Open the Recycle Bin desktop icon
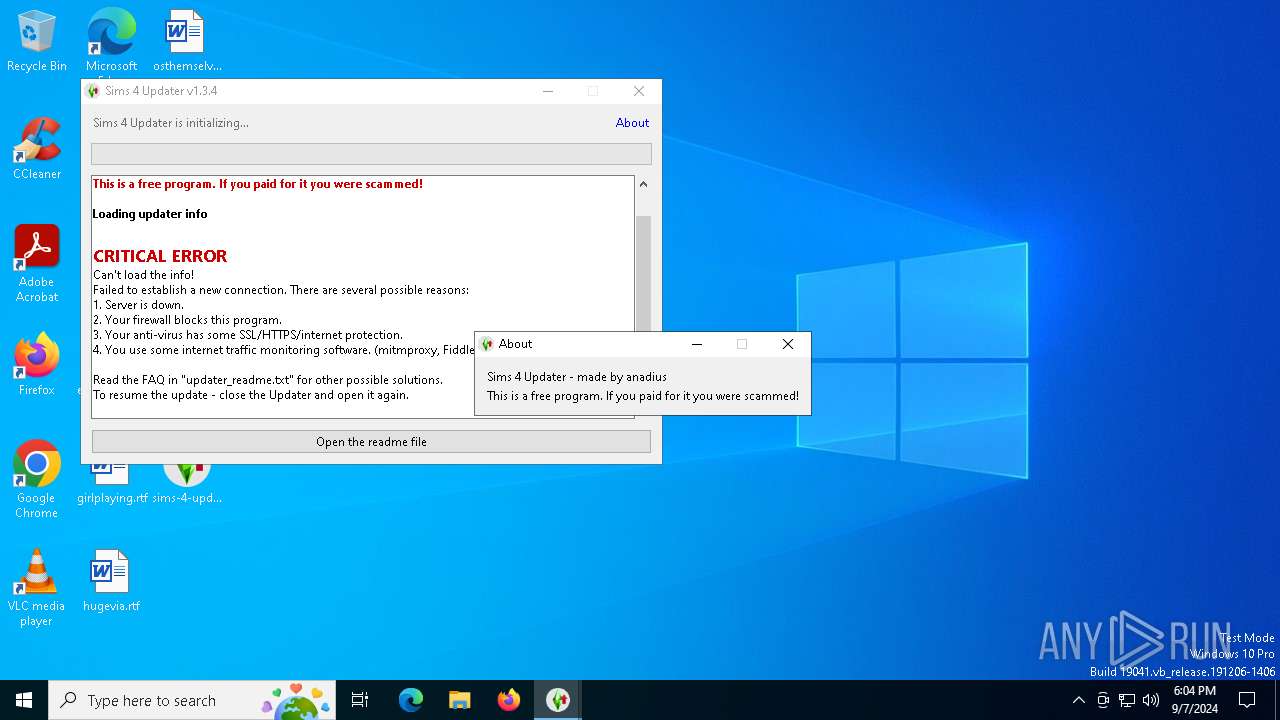1280x720 pixels. [37, 41]
